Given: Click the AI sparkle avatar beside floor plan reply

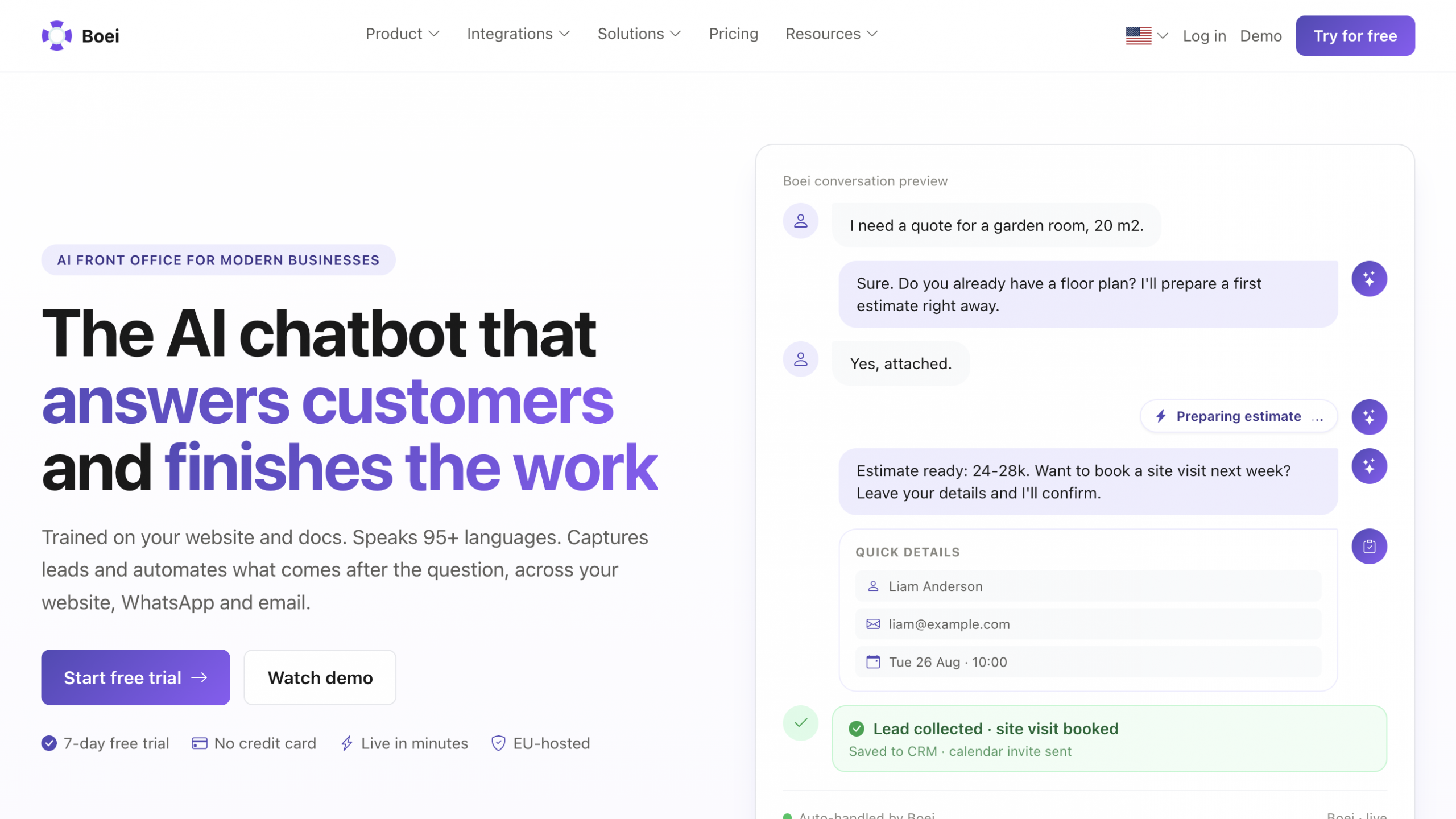Looking at the screenshot, I should 1369,279.
